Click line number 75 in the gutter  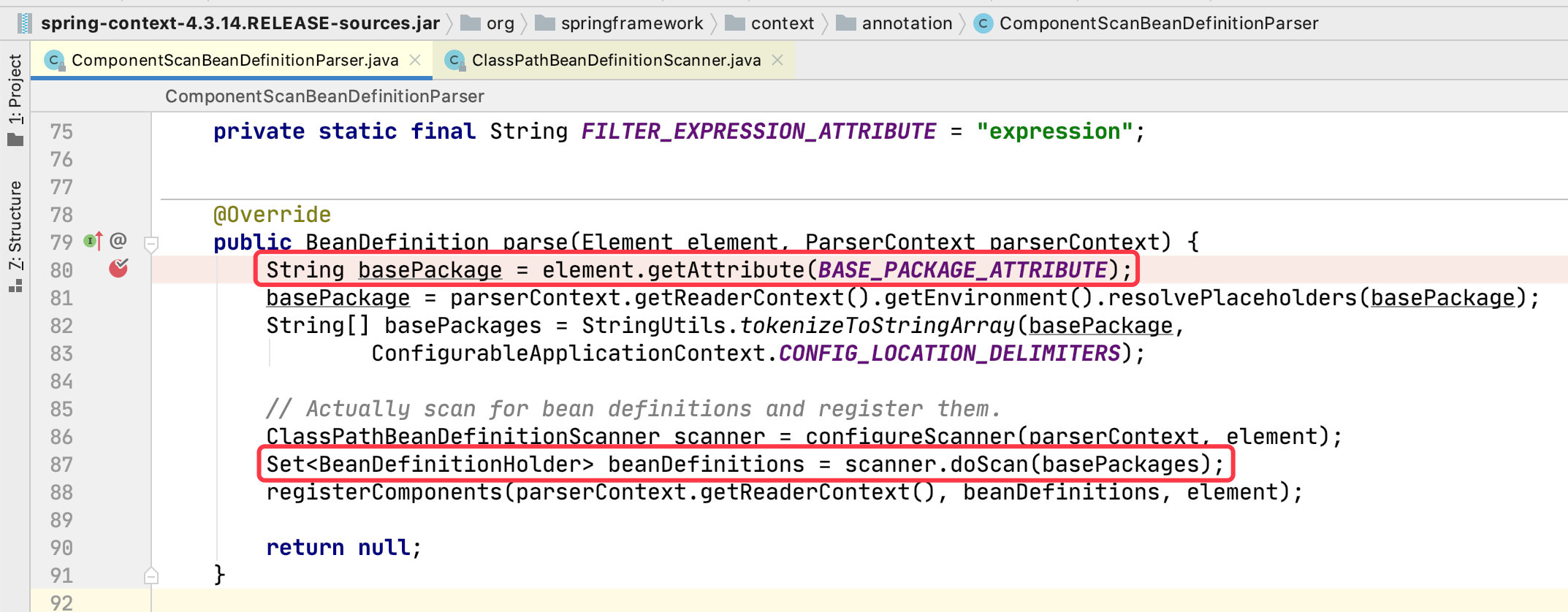[x=62, y=131]
